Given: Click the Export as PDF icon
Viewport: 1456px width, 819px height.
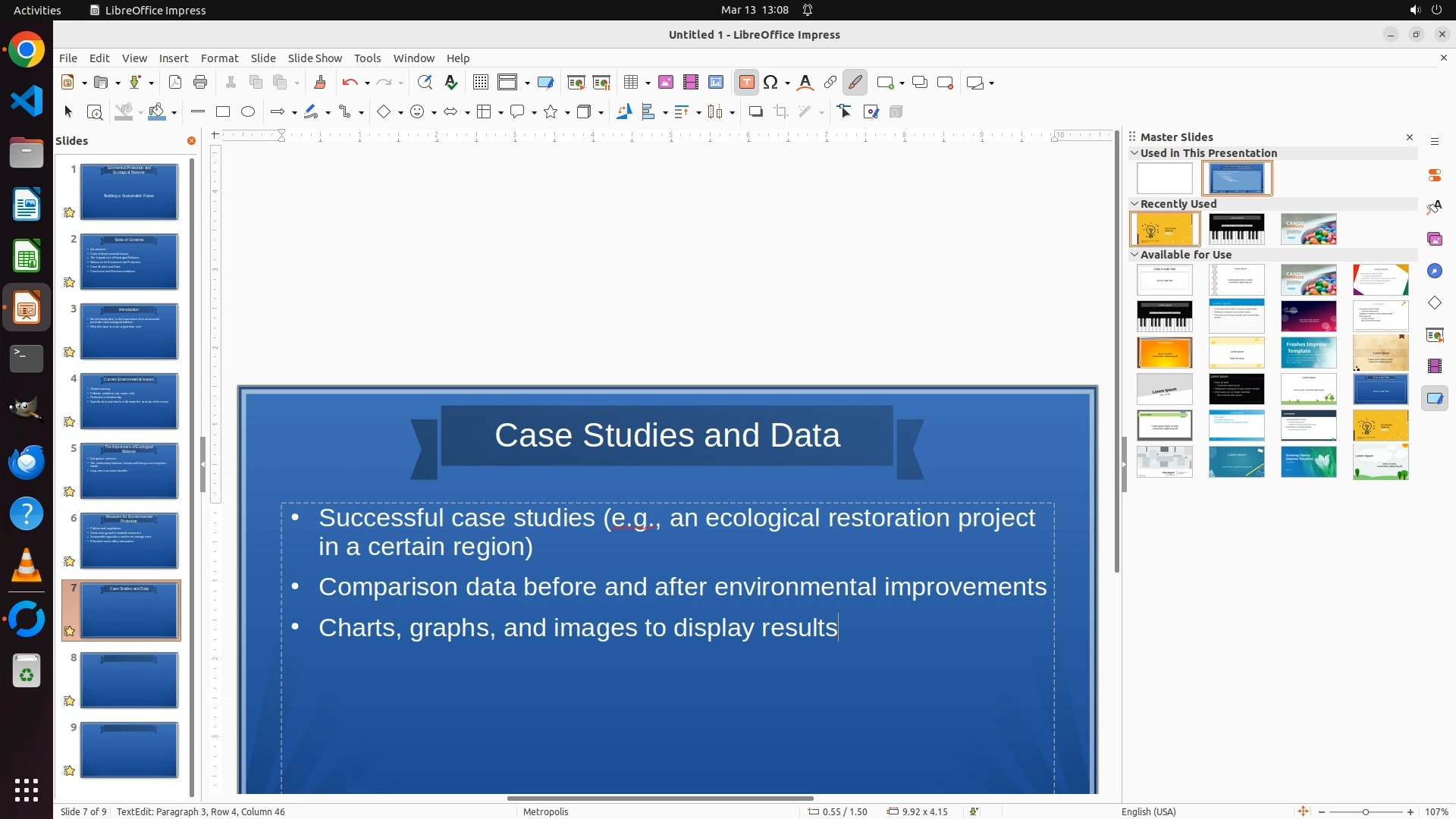Looking at the screenshot, I should (175, 83).
